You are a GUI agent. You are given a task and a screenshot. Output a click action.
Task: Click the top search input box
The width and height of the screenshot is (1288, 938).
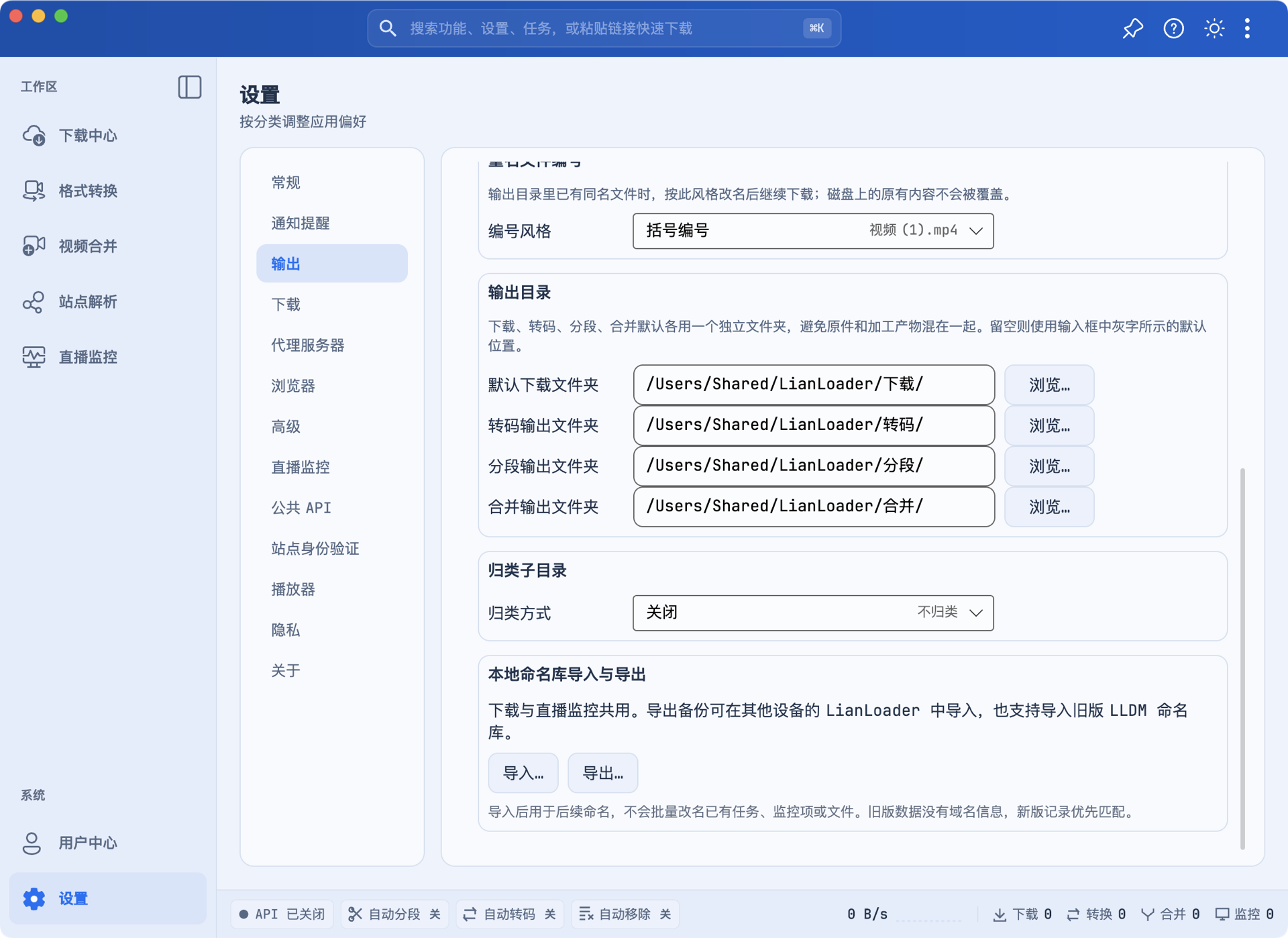604,28
